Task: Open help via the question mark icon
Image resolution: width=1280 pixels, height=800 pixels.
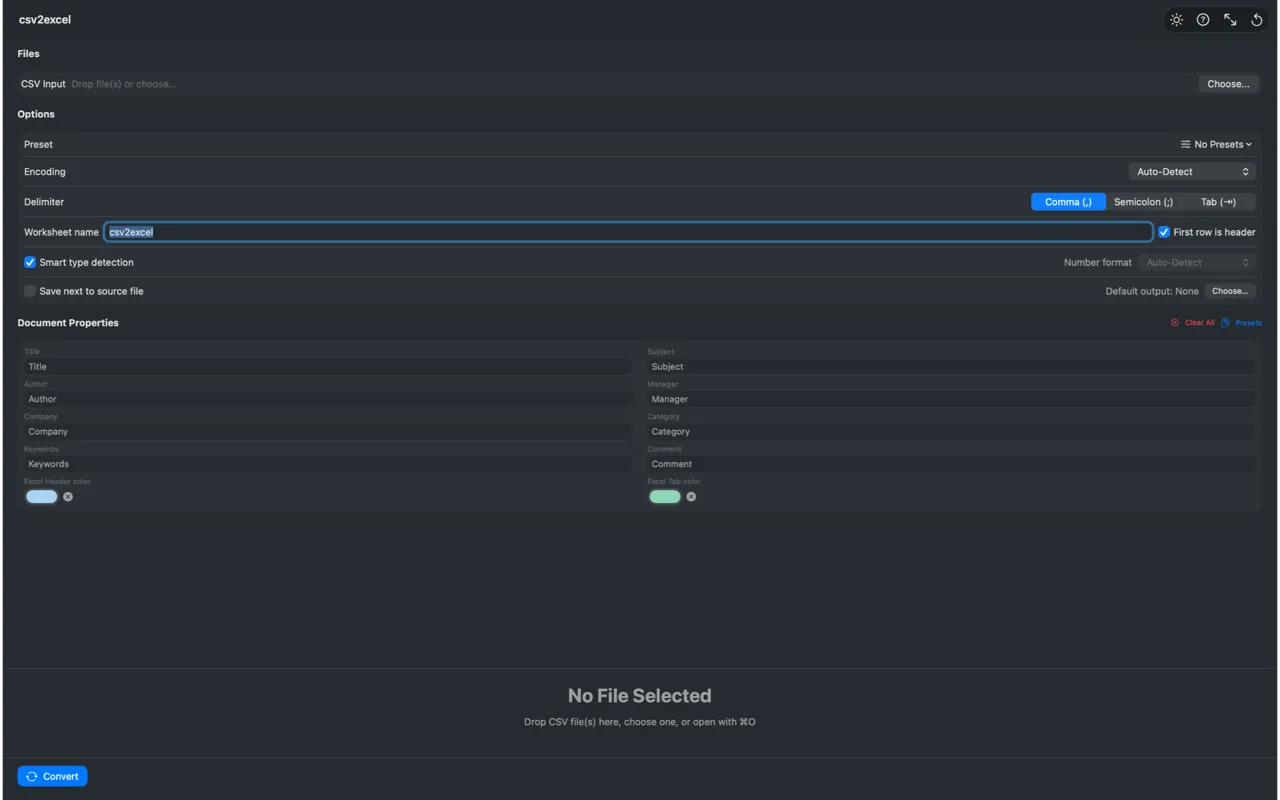Action: pos(1203,19)
